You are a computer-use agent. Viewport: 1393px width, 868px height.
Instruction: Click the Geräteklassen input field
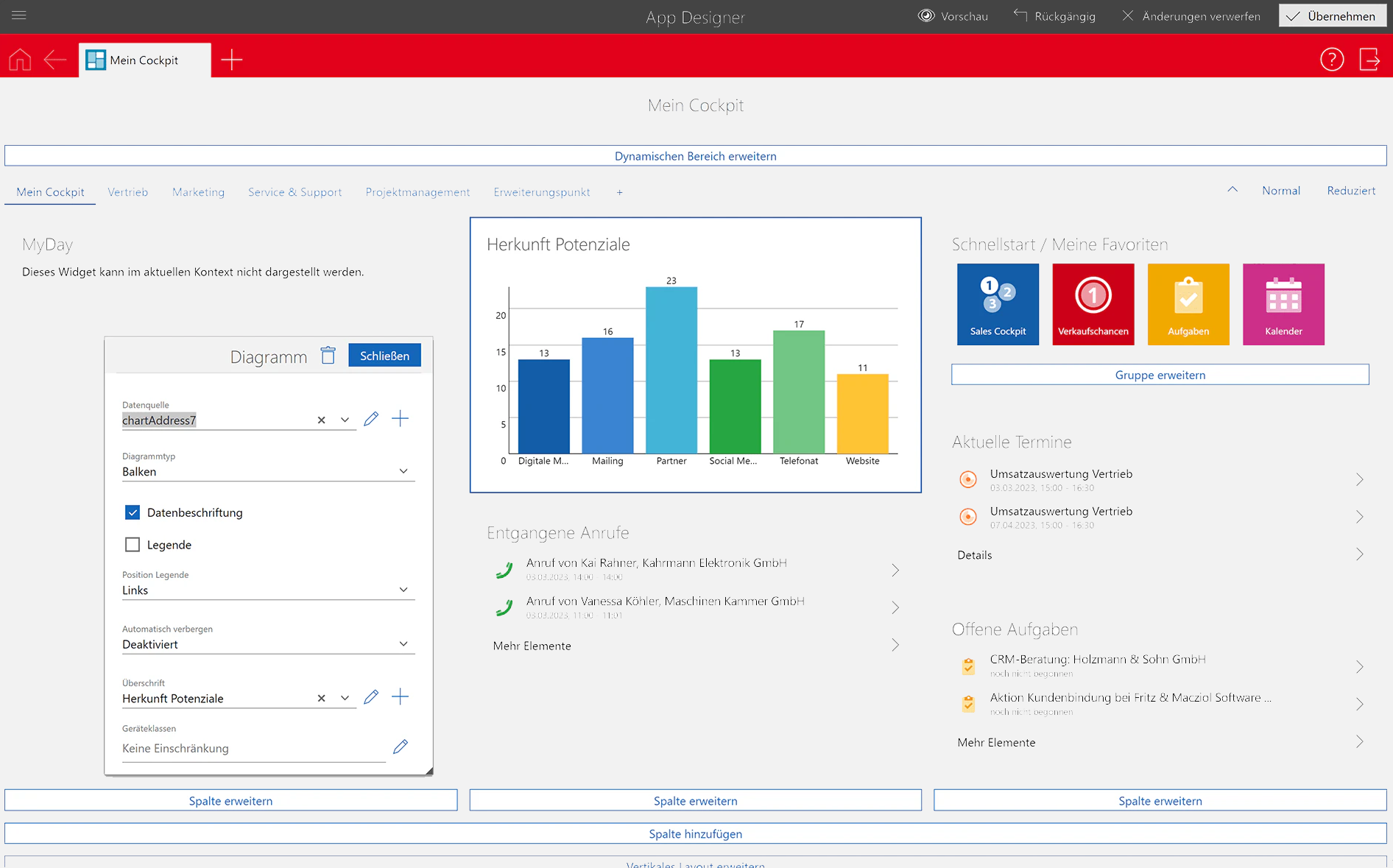tap(254, 748)
